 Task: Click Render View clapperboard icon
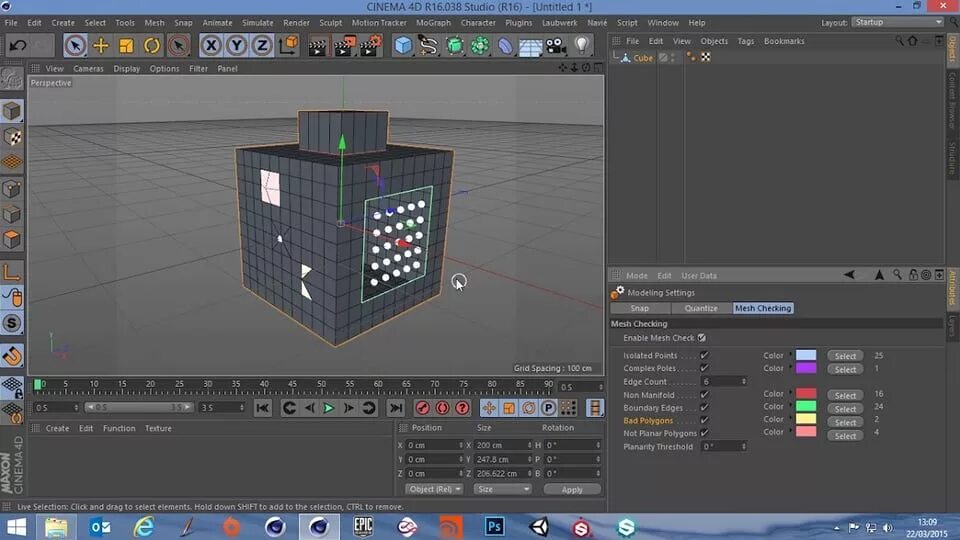pos(318,45)
